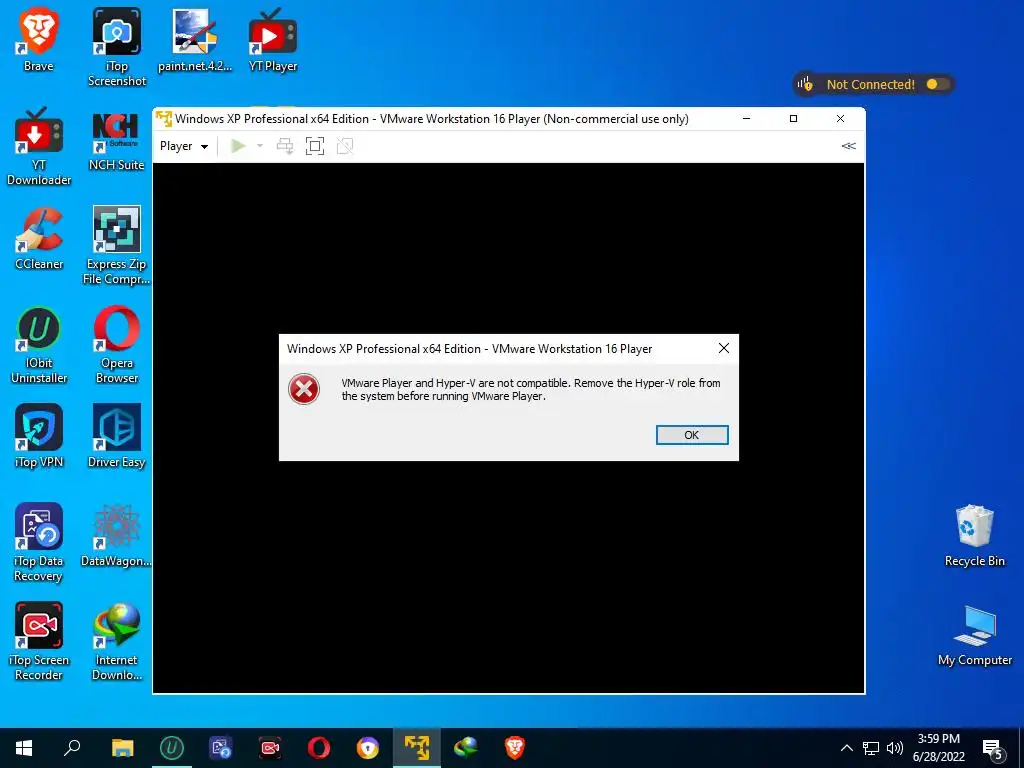The image size is (1024, 768).
Task: Click the VPN widget signal icon
Action: pos(805,84)
